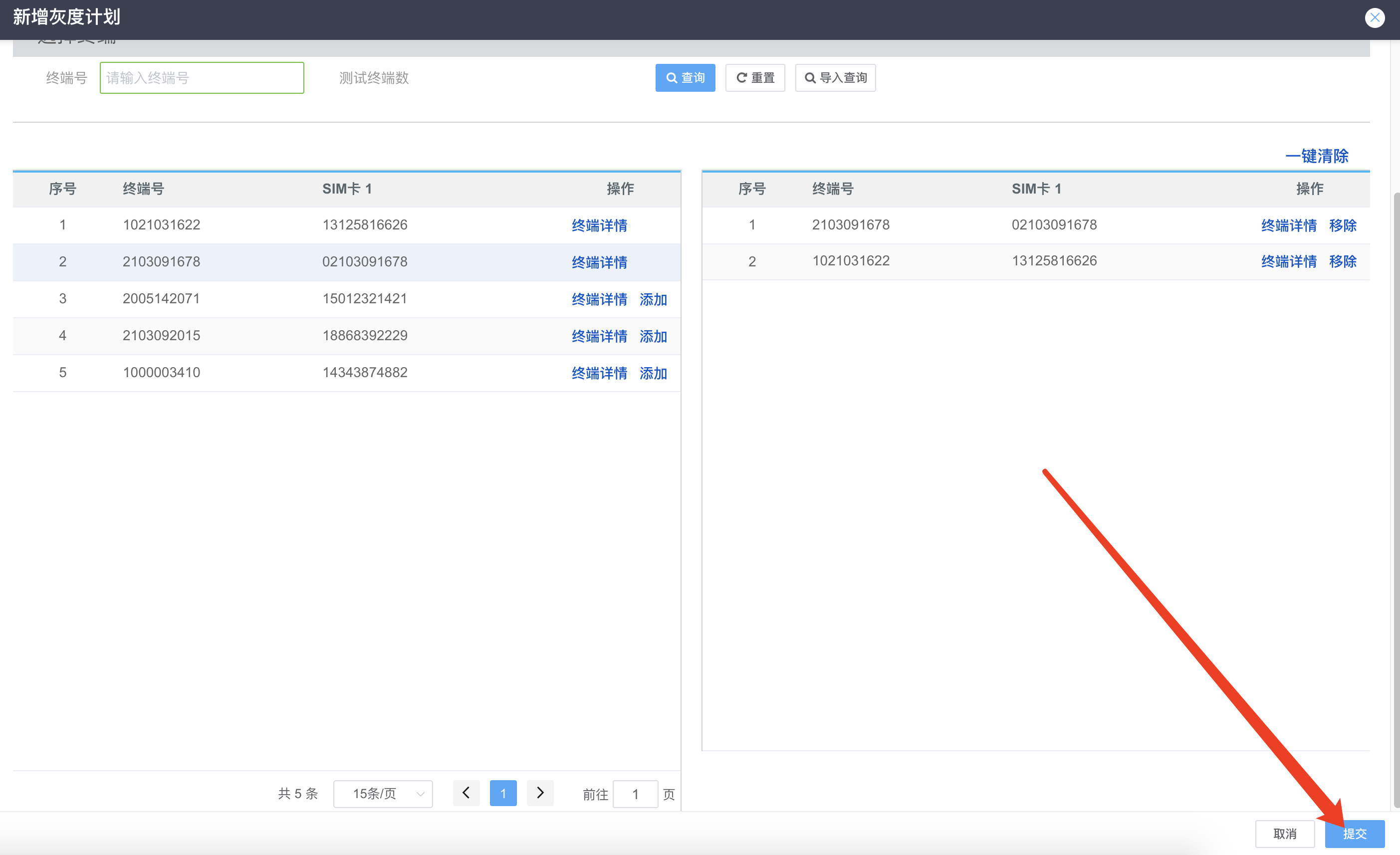Click the 测试终端数 label
The height and width of the screenshot is (855, 1400).
(374, 78)
